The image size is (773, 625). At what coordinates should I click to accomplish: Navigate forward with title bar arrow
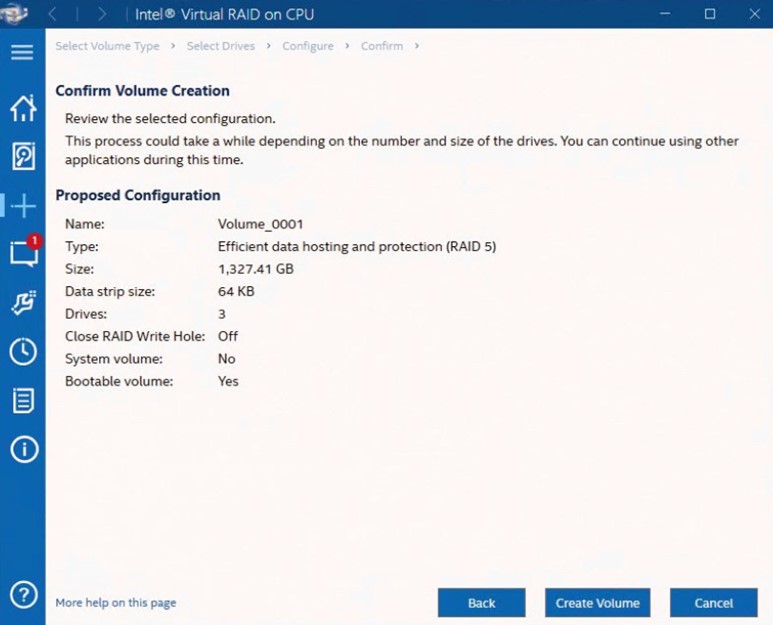pyautogui.click(x=102, y=14)
